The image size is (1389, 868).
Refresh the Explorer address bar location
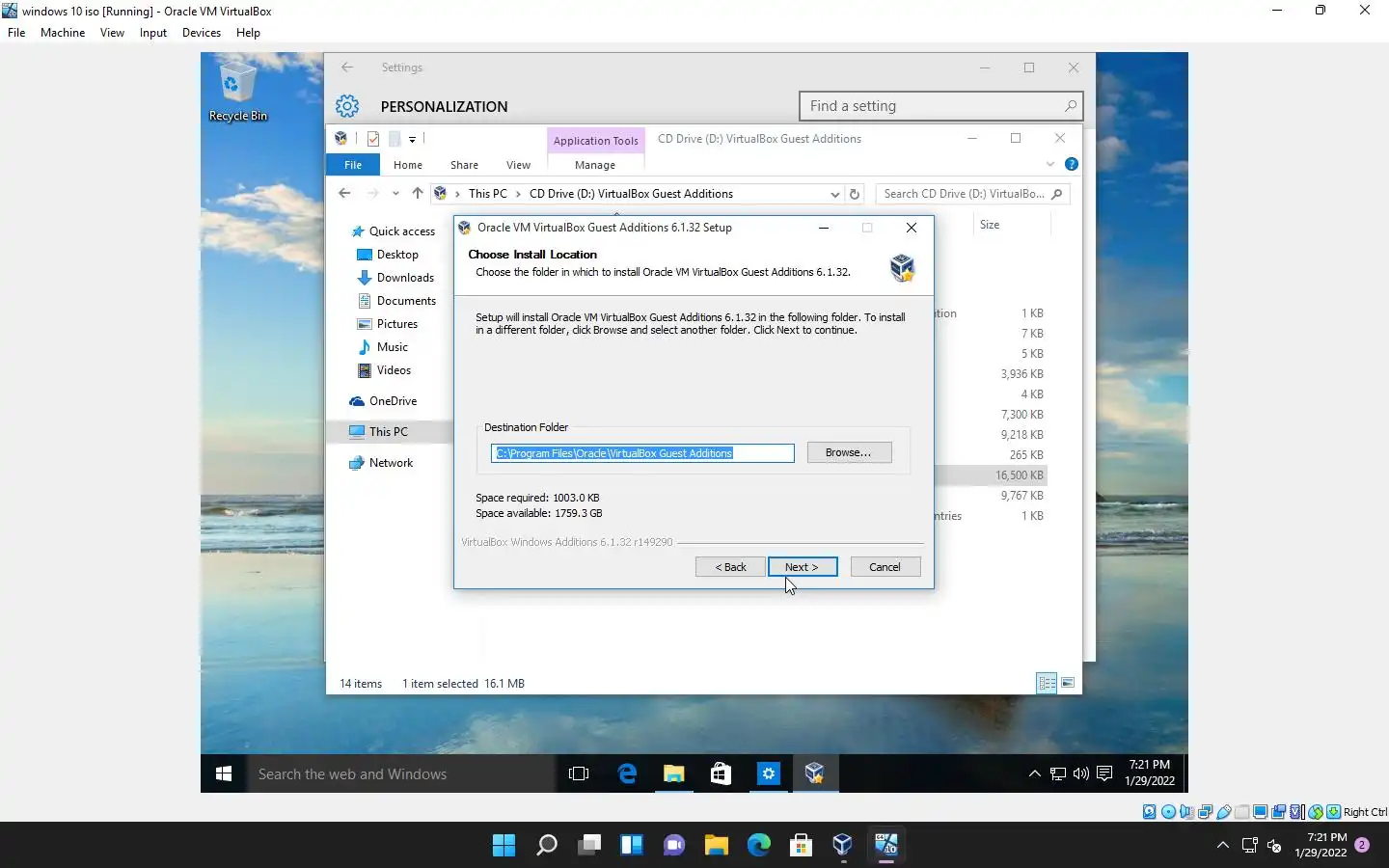coord(854,194)
